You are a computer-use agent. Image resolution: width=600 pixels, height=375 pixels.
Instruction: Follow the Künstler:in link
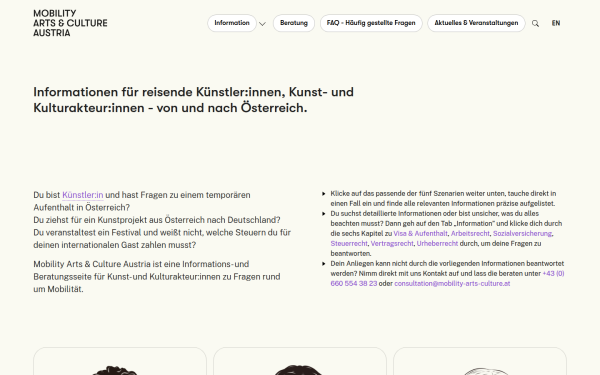pyautogui.click(x=83, y=195)
